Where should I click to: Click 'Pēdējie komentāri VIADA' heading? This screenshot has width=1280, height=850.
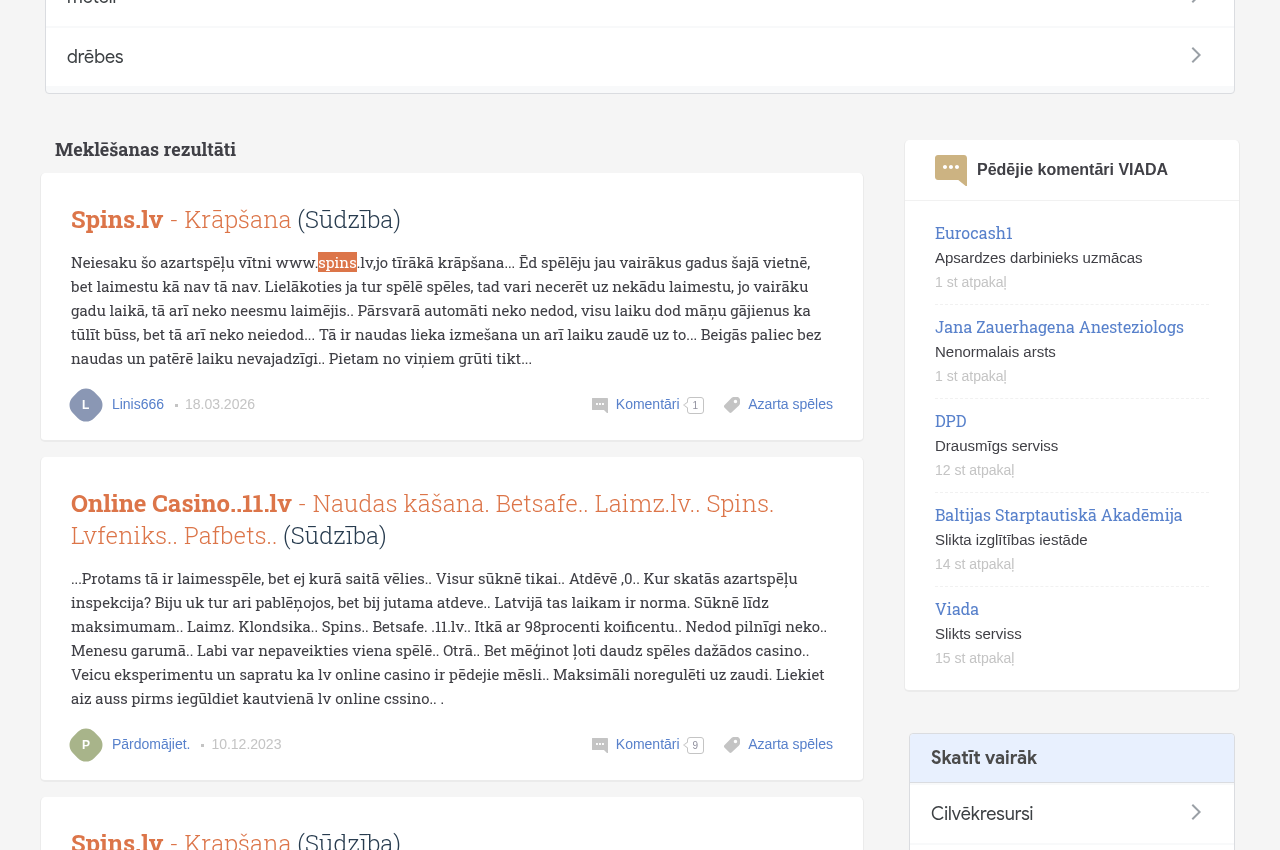[1072, 170]
